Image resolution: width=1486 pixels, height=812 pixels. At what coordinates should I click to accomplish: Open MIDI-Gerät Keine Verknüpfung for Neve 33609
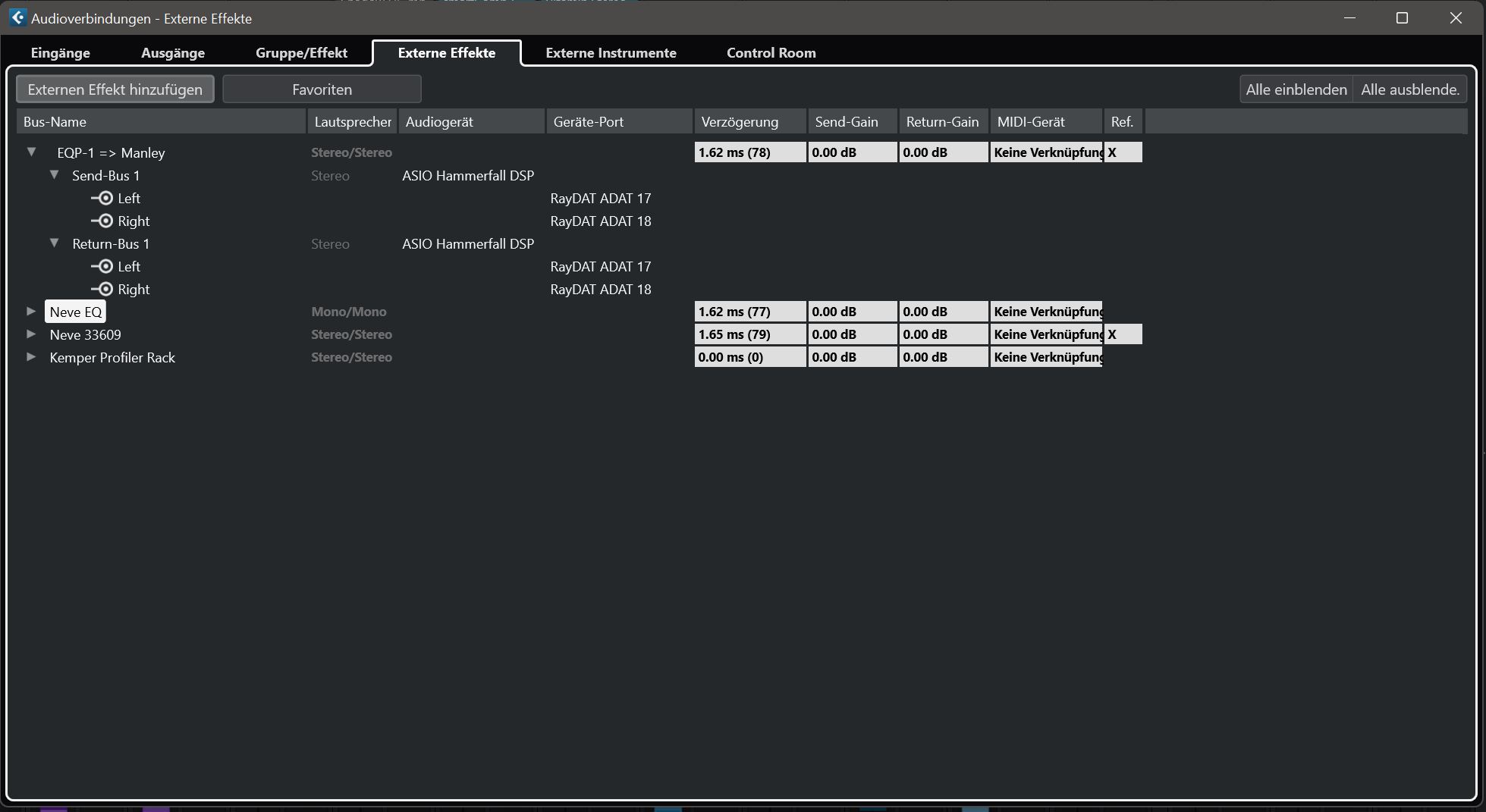click(x=1046, y=334)
